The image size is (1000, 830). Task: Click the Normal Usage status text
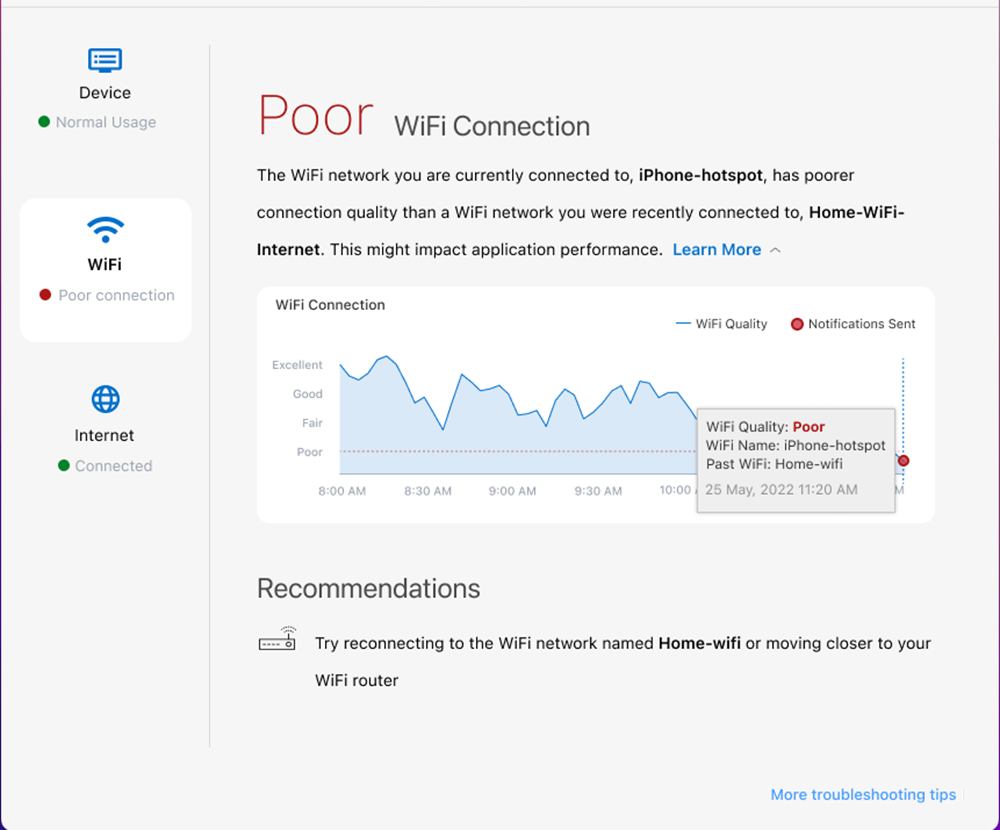[x=106, y=122]
